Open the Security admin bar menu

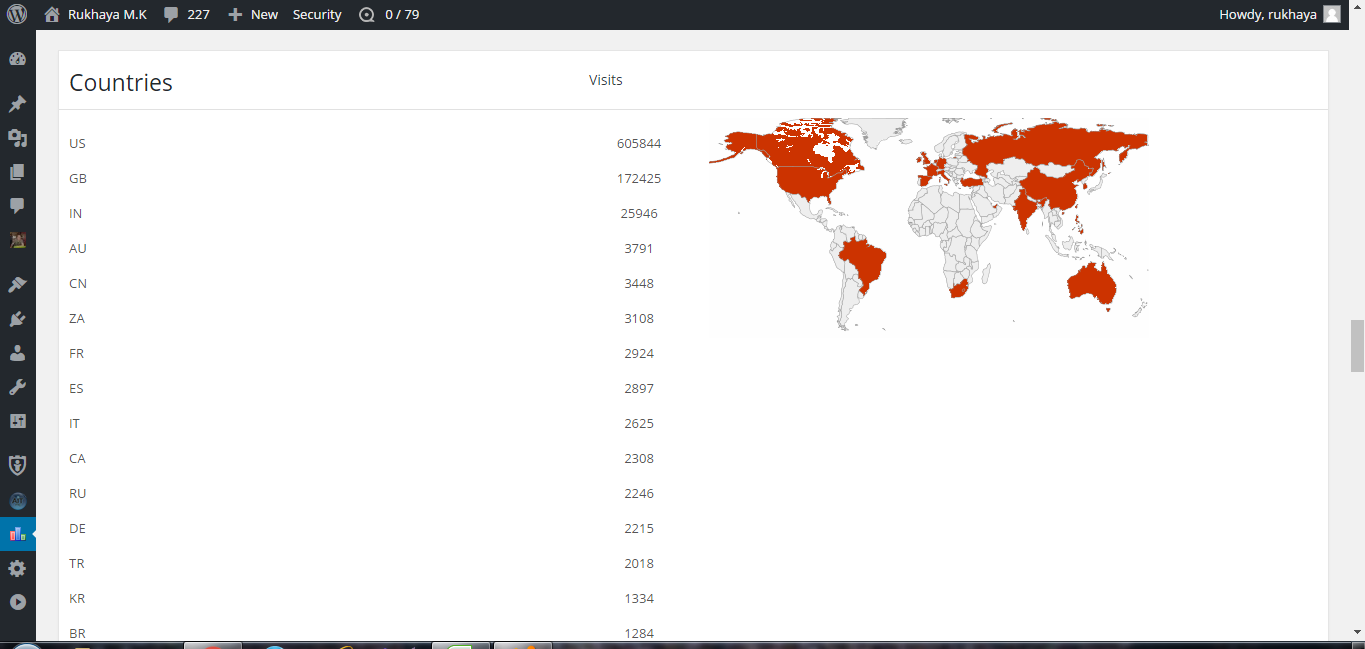coord(316,14)
